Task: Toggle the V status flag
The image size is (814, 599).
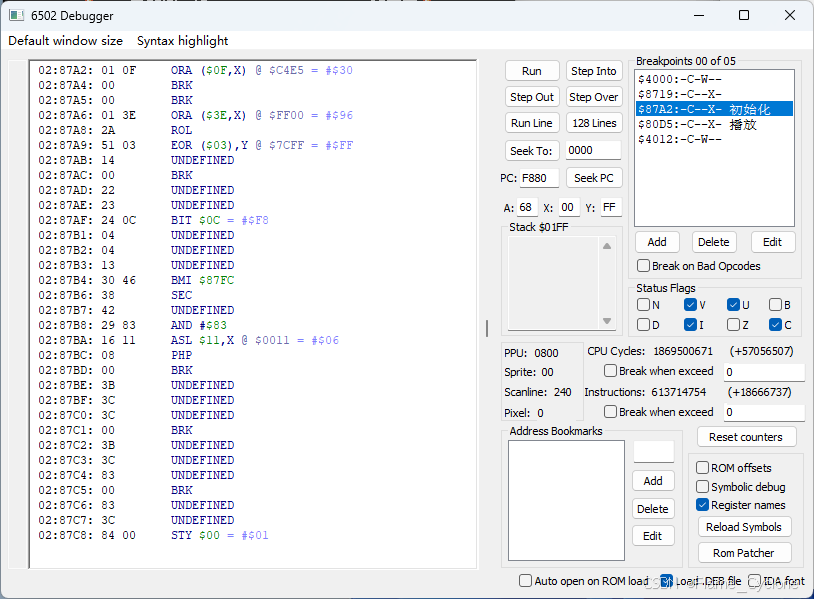Action: (x=690, y=304)
